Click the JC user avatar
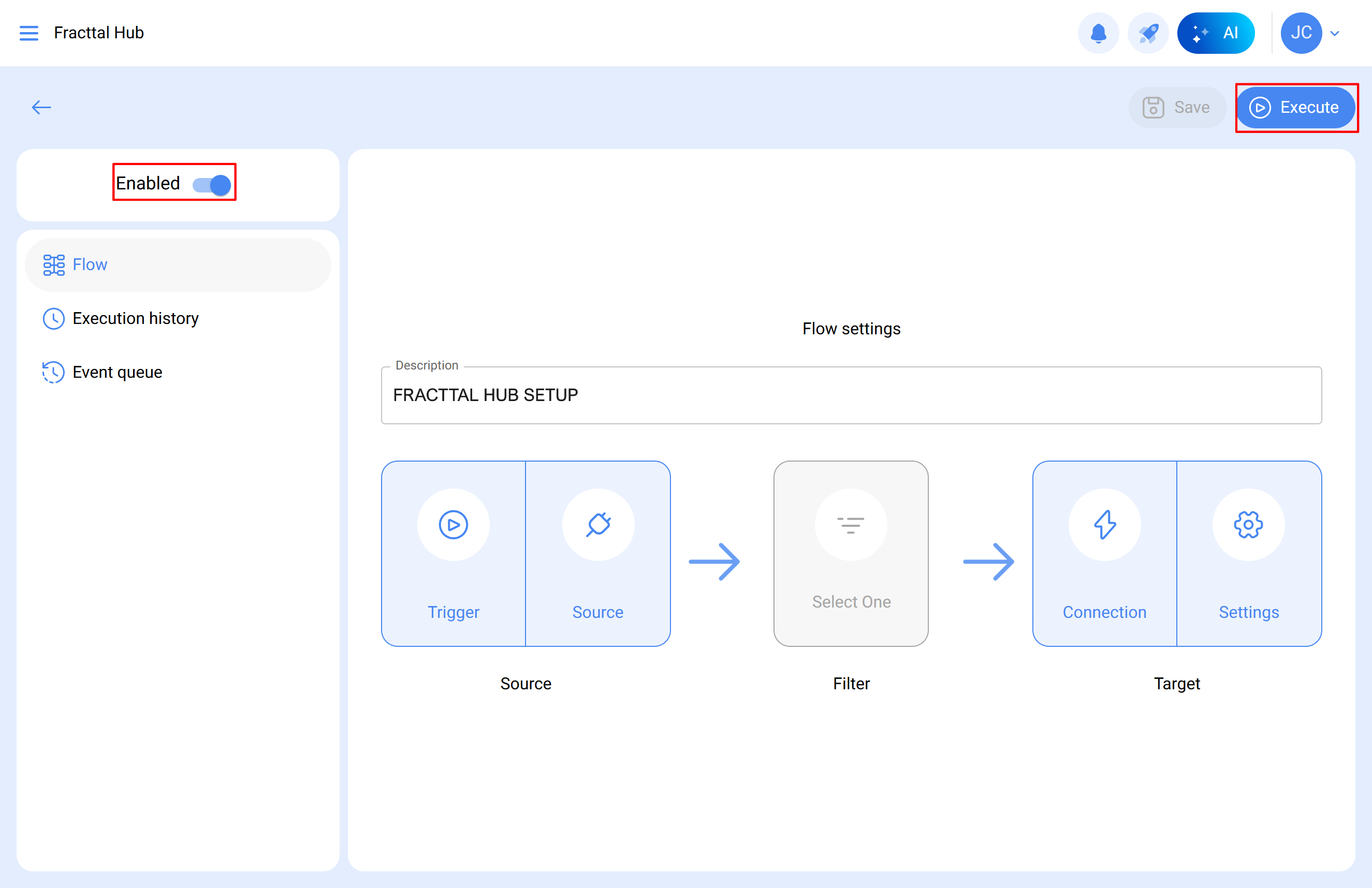This screenshot has height=888, width=1372. click(x=1301, y=33)
